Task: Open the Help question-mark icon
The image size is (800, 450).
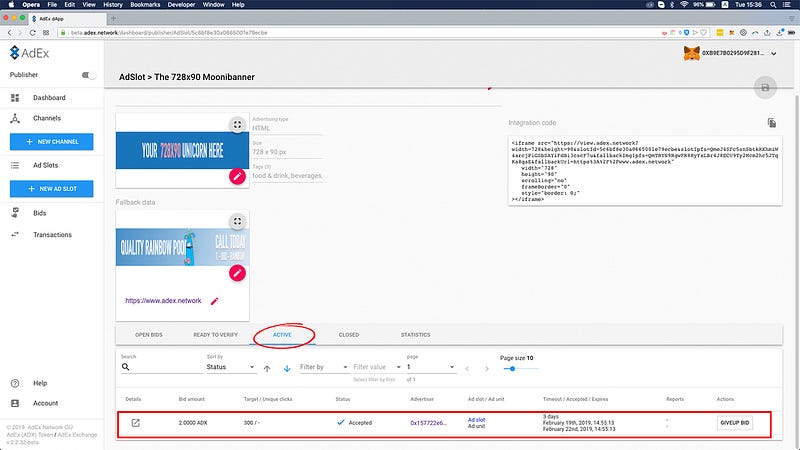Action: (x=15, y=383)
